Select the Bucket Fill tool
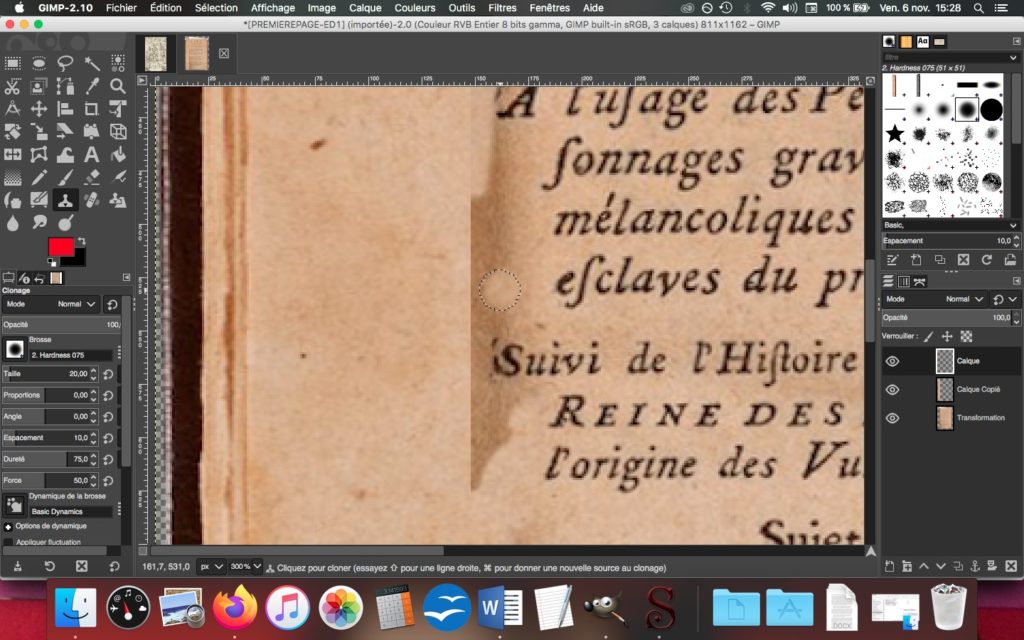Screen dimensions: 1024x640 [x=118, y=155]
